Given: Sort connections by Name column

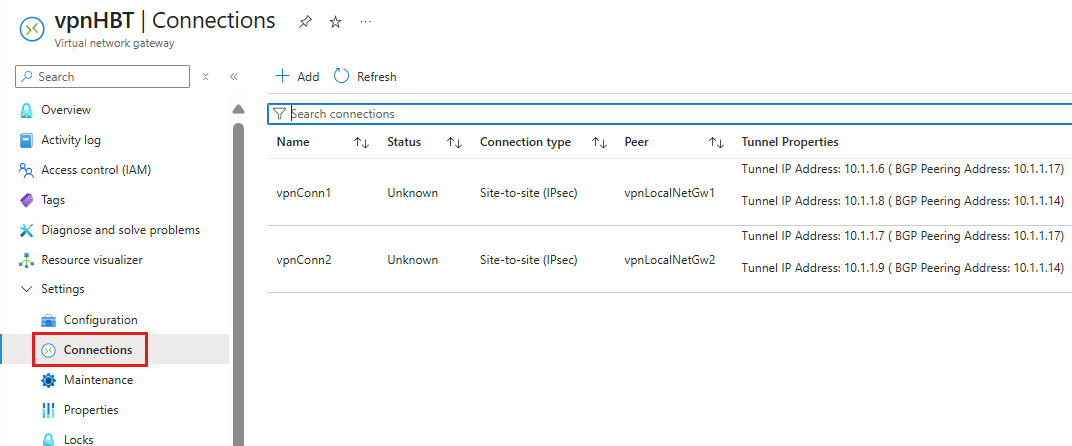Looking at the screenshot, I should click(361, 143).
